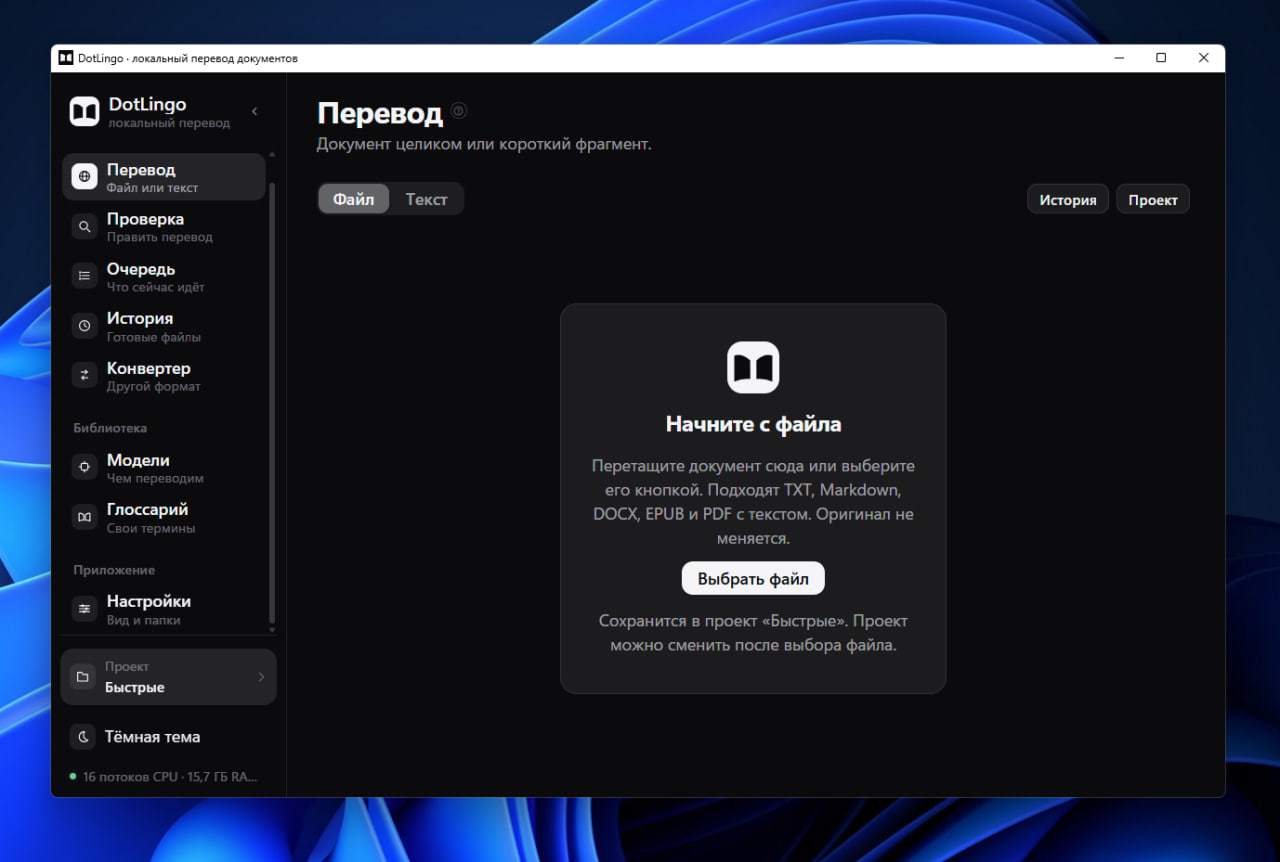The height and width of the screenshot is (862, 1280).
Task: Click the DotLingo book logo in sidebar header
Action: click(84, 111)
